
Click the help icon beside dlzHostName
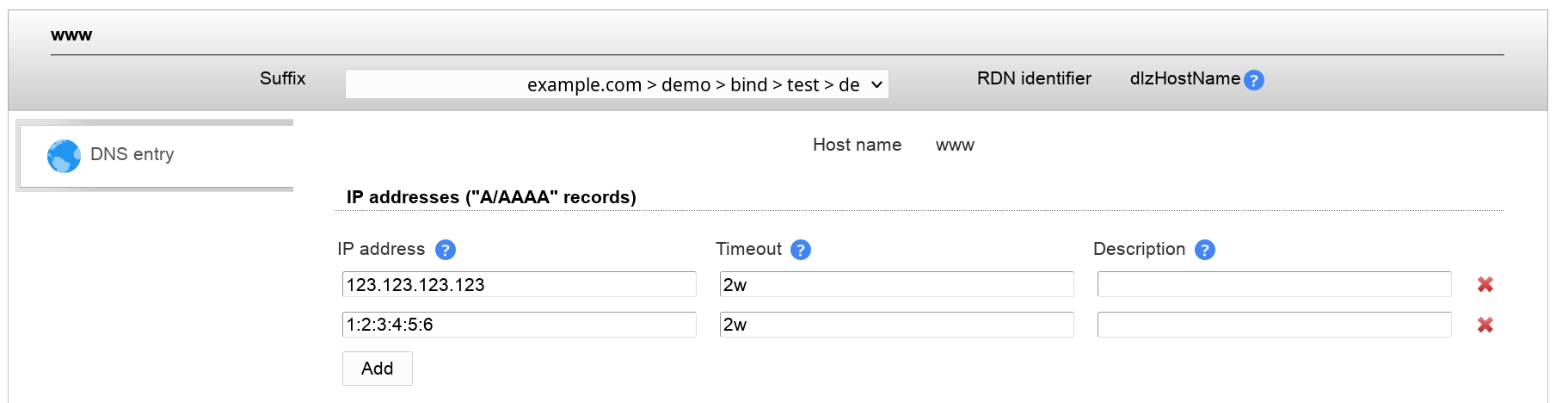pyautogui.click(x=1254, y=80)
